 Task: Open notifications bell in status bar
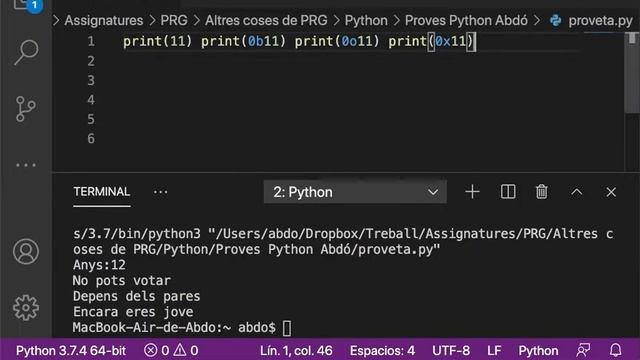(x=616, y=350)
